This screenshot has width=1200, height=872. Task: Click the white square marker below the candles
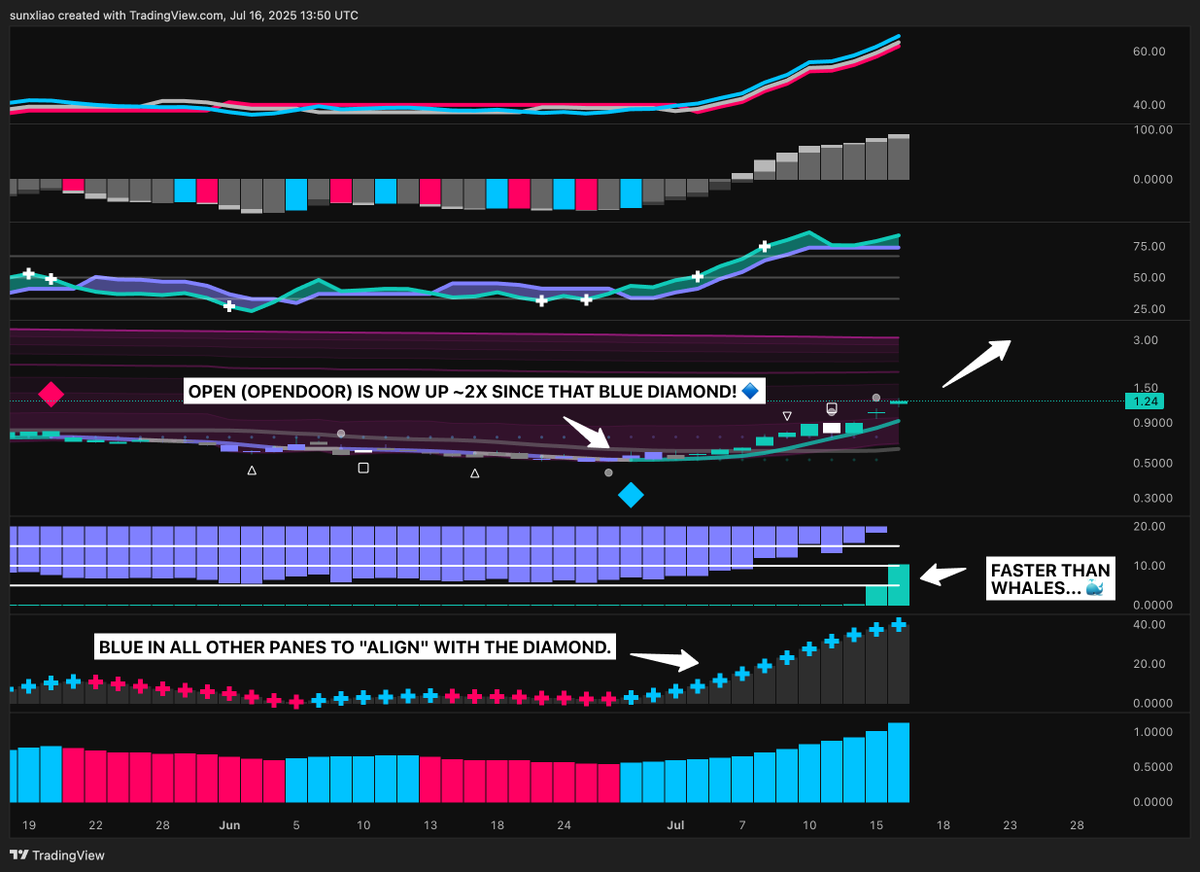364,468
